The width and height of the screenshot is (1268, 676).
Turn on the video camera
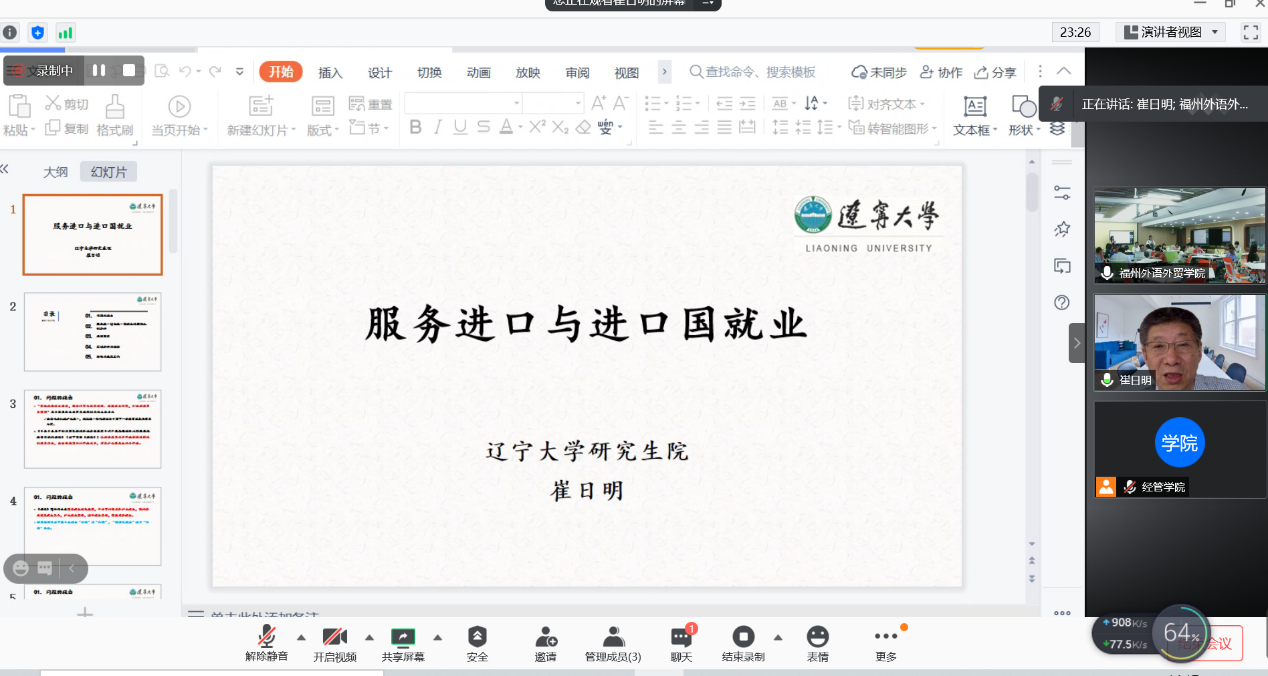click(334, 637)
